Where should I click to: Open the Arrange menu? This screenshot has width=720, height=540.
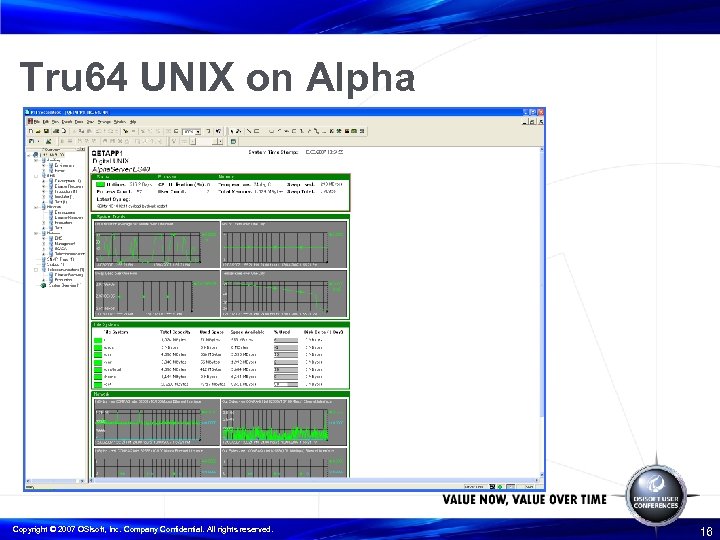104,122
